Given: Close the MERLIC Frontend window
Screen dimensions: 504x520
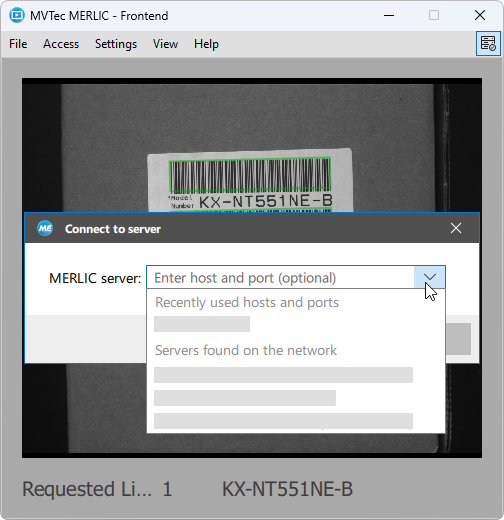Looking at the screenshot, I should tap(480, 15).
